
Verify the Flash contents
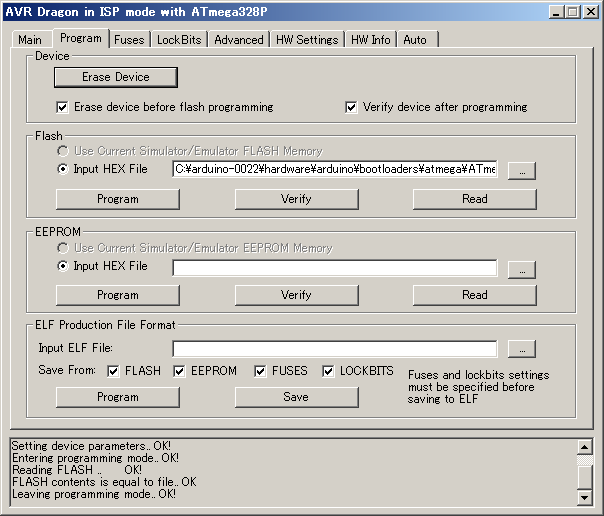pyautogui.click(x=297, y=199)
